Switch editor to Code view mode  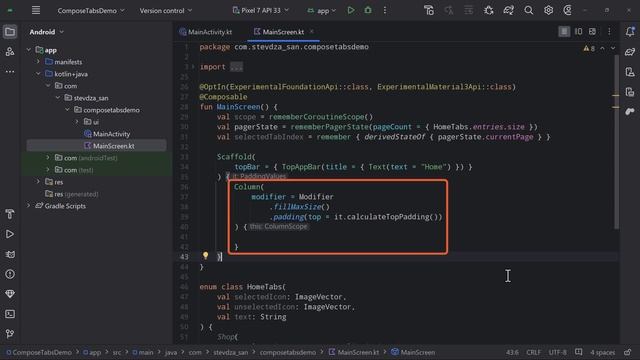[x=564, y=32]
